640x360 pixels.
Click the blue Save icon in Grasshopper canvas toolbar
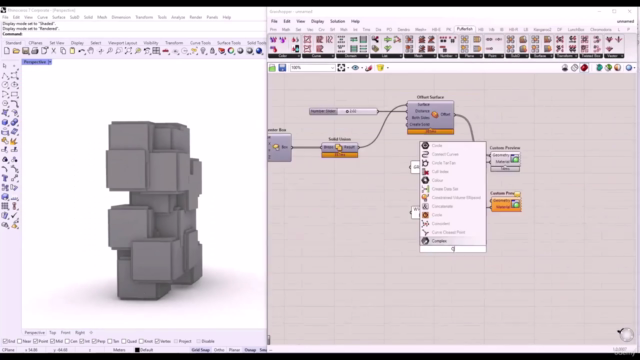pos(282,68)
